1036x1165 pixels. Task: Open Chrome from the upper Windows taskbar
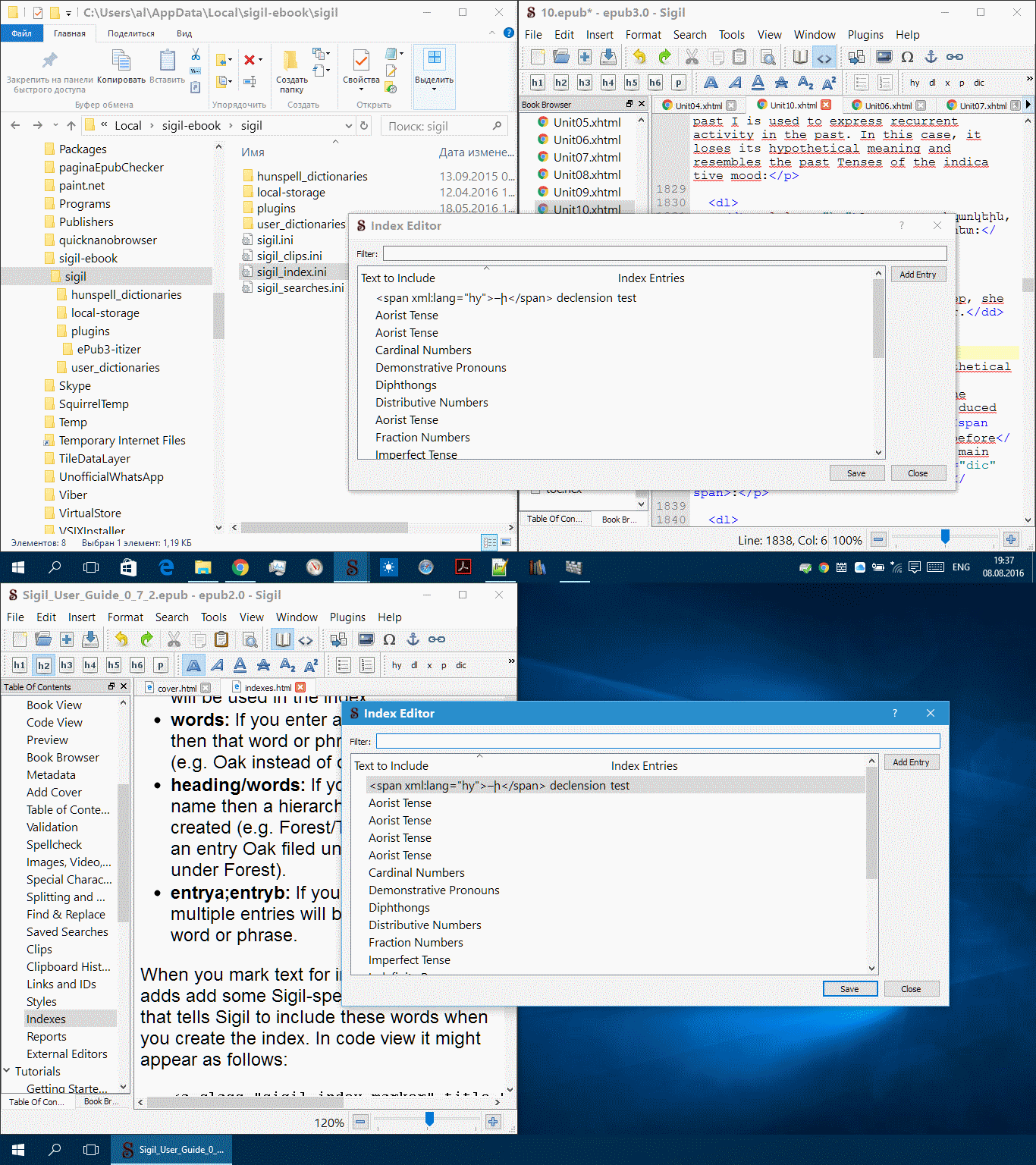point(240,567)
